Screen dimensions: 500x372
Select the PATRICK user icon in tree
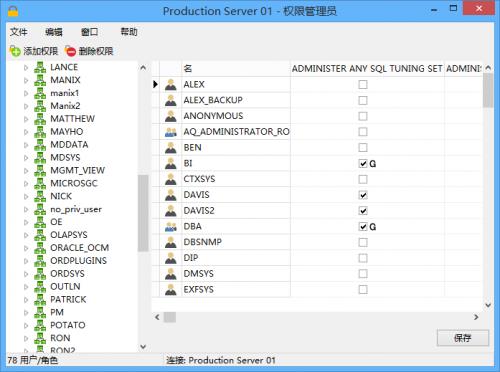click(40, 299)
